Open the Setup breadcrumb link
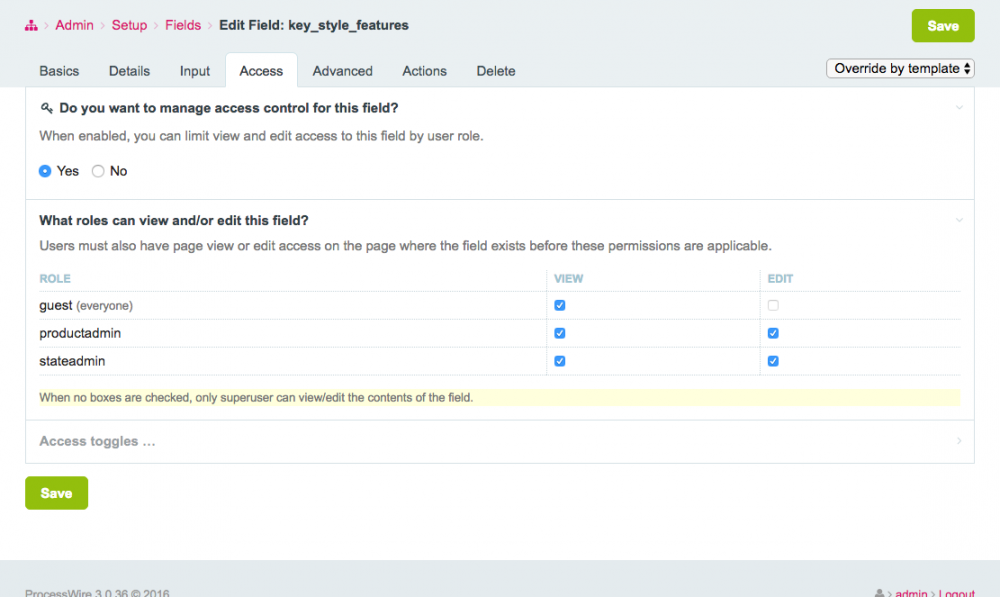Viewport: 1000px width, 597px height. point(129,25)
